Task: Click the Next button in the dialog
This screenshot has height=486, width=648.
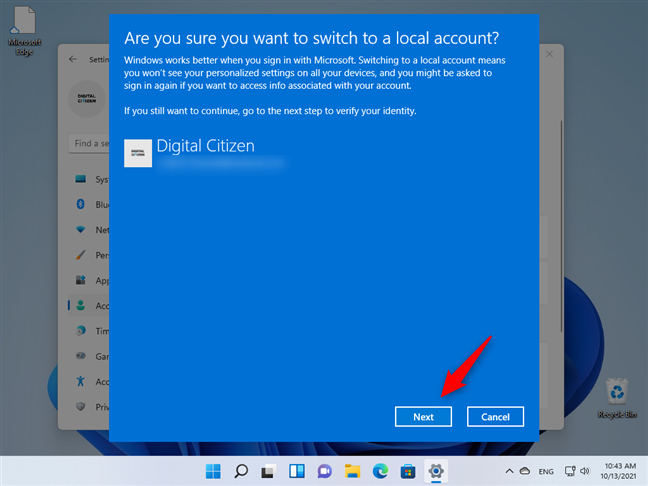Action: [x=423, y=417]
